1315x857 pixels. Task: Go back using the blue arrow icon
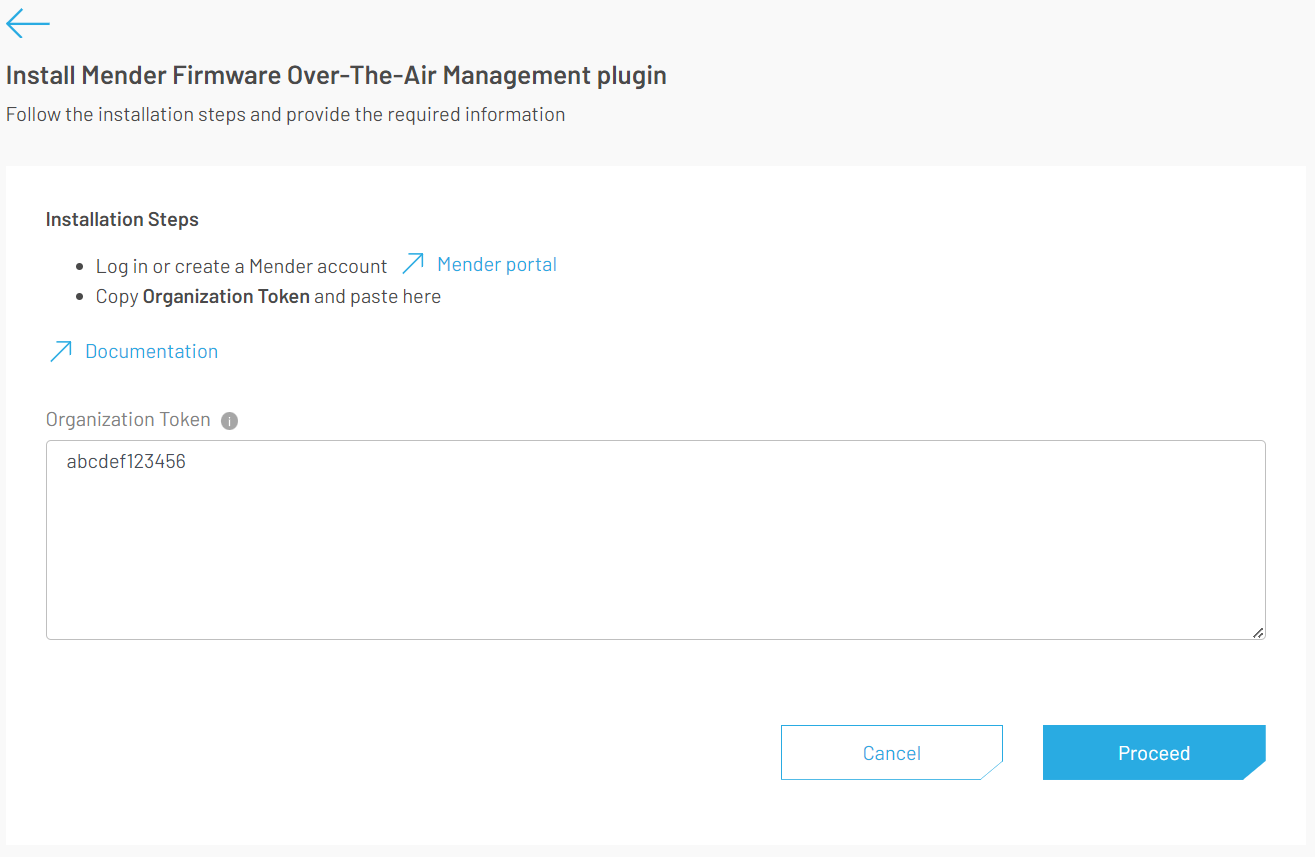26,22
